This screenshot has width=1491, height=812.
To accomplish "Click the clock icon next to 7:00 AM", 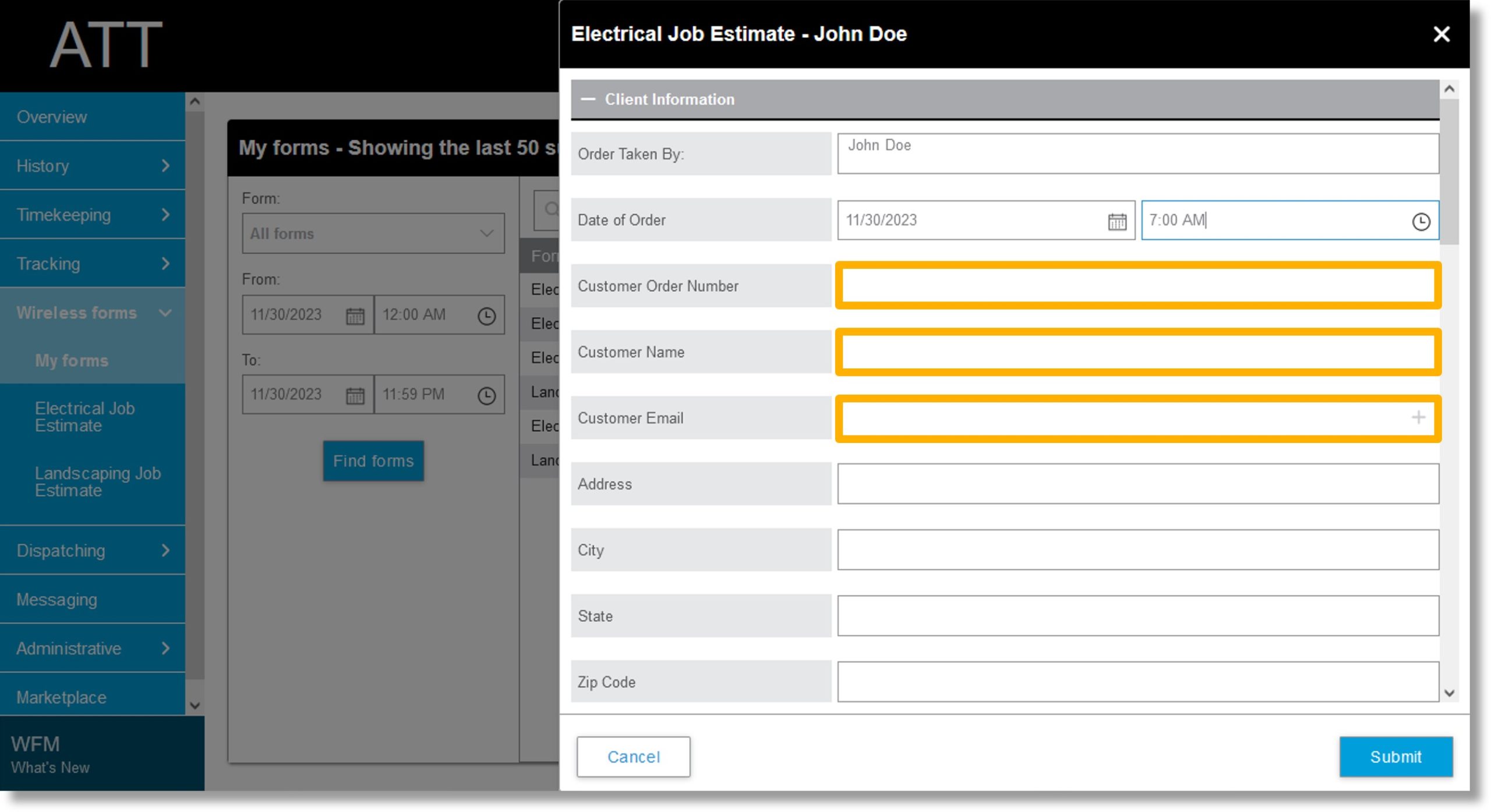I will coord(1420,220).
